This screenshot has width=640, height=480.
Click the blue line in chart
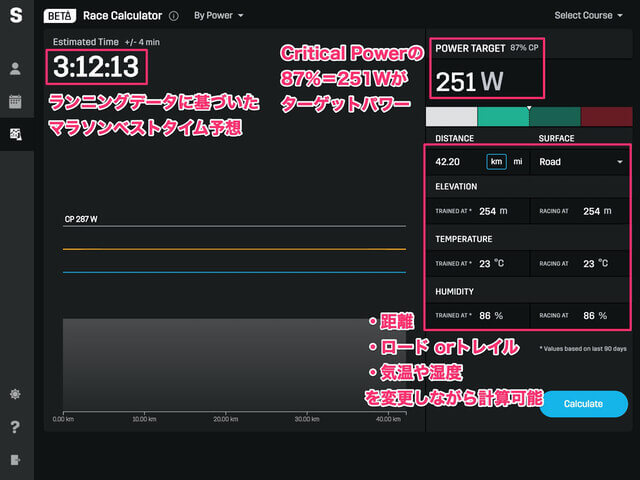pos(234,272)
